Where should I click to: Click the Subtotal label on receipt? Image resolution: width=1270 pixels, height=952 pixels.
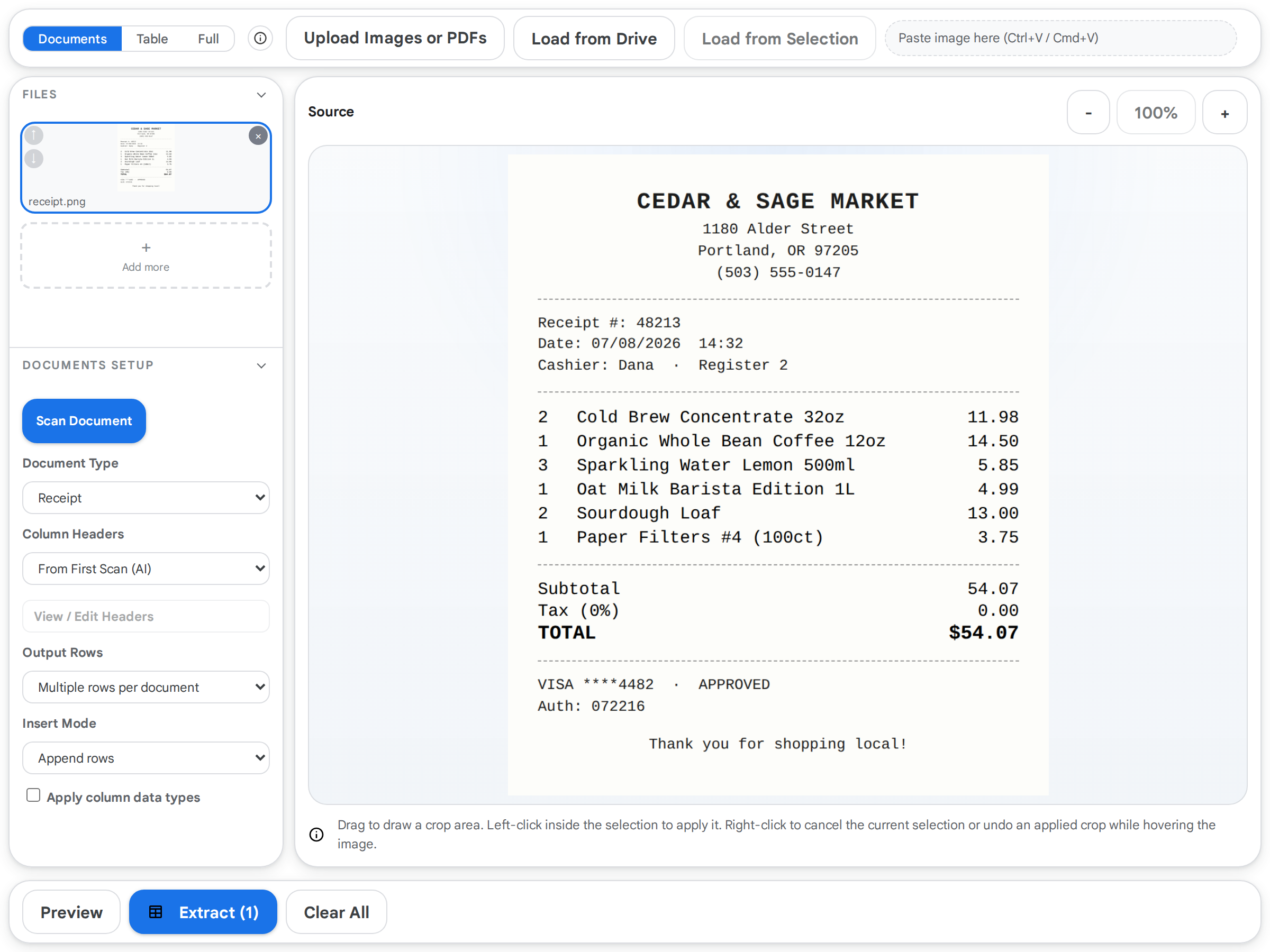tap(579, 588)
